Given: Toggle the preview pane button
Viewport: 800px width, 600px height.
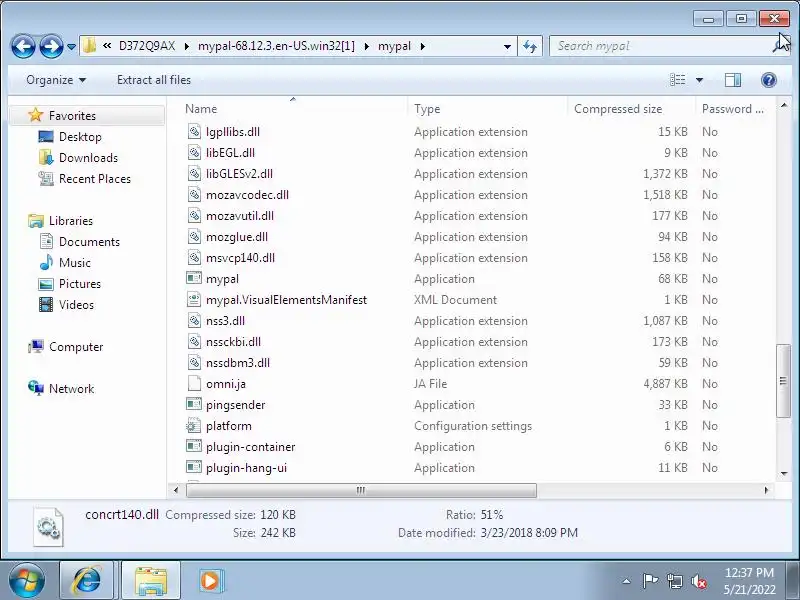Looking at the screenshot, I should (733, 80).
